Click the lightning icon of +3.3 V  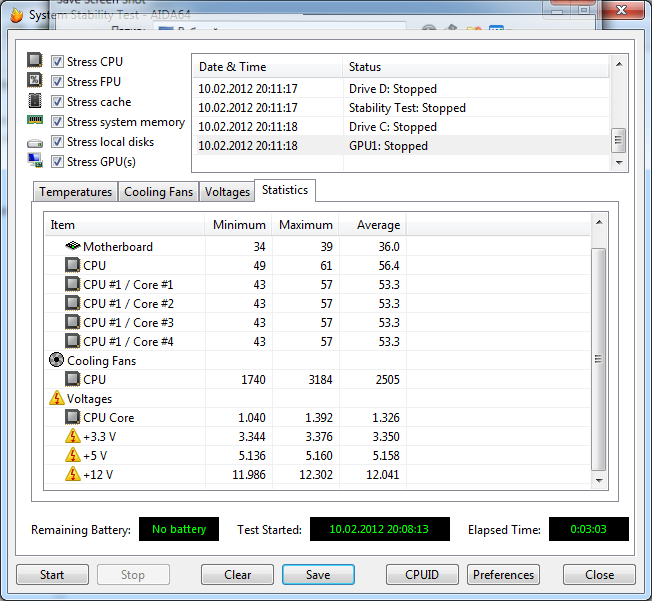[x=73, y=436]
